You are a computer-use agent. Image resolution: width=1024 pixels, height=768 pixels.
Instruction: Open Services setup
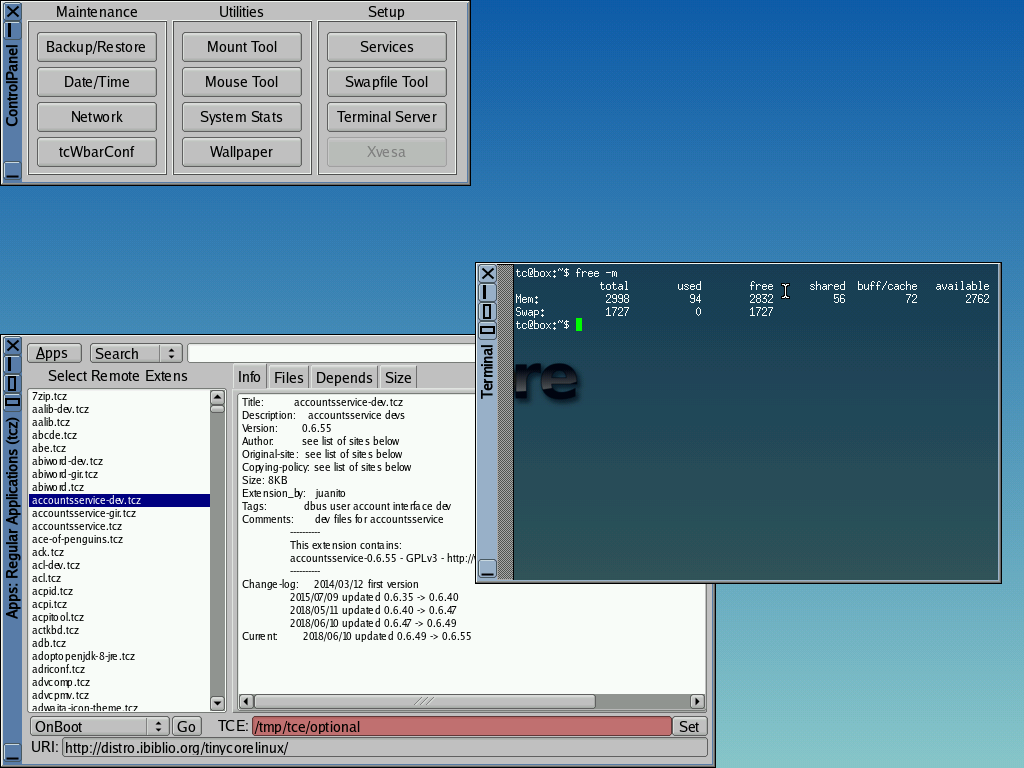coord(387,47)
